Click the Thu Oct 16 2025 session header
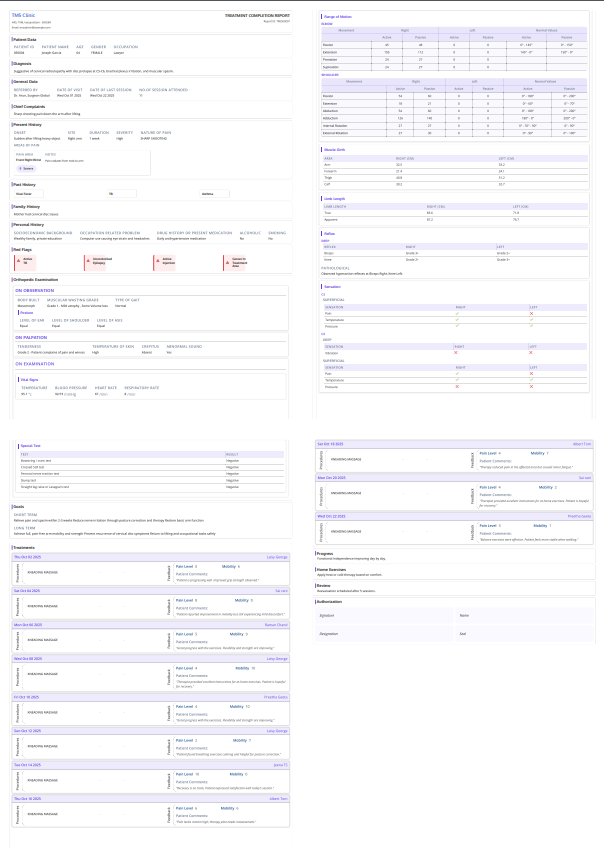 [151, 799]
